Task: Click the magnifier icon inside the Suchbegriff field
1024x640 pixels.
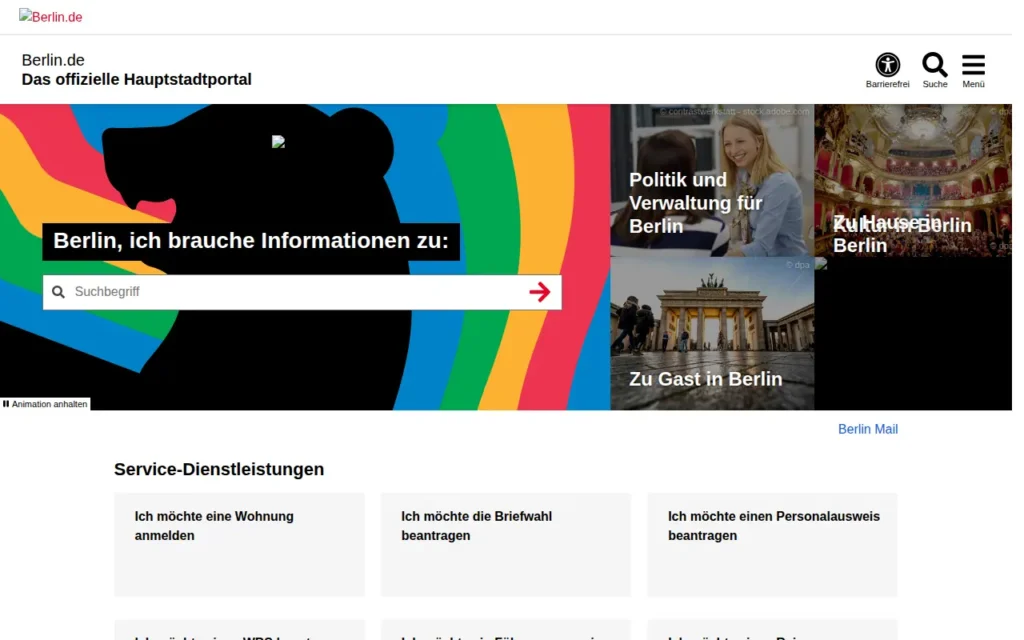Action: pyautogui.click(x=58, y=292)
